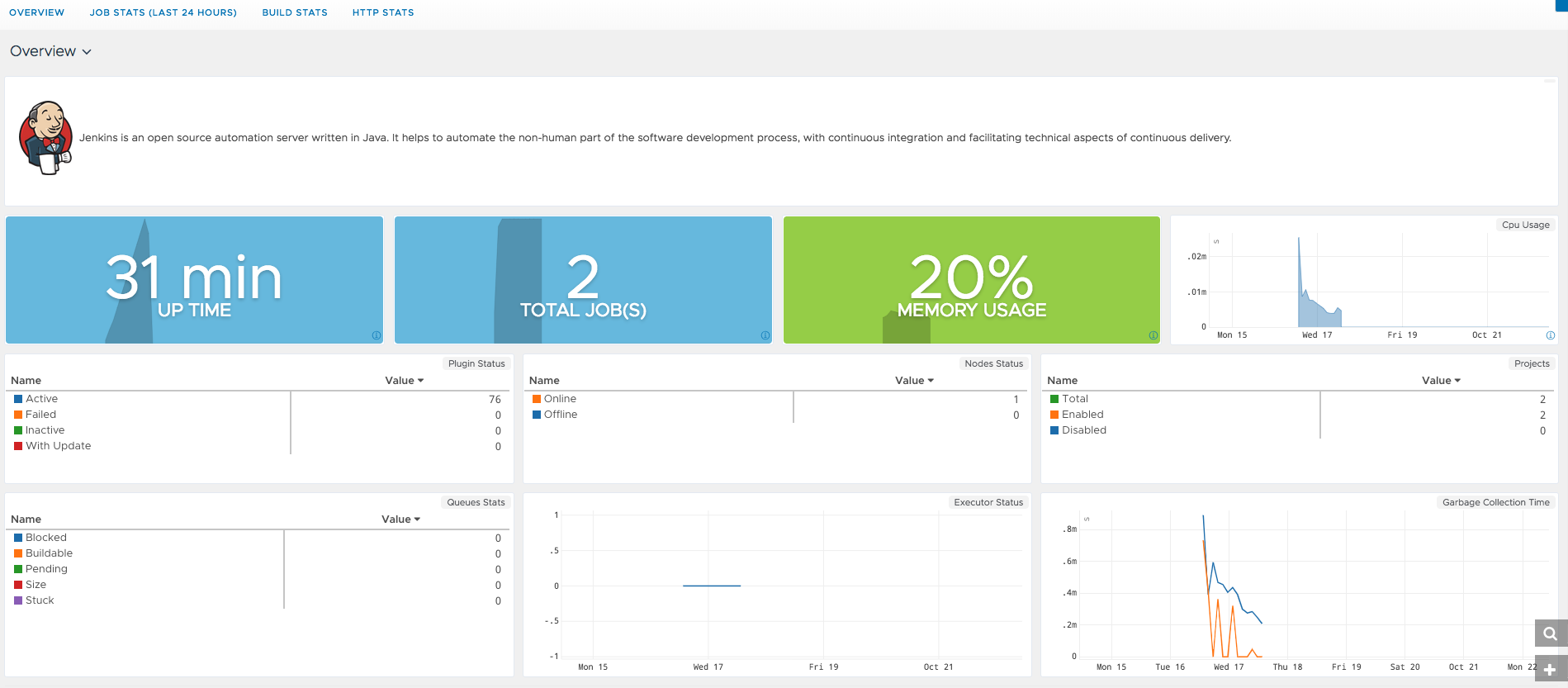Select the Failed row in Plugin Status
Image resolution: width=1568 pixels, height=688 pixels.
[258, 415]
